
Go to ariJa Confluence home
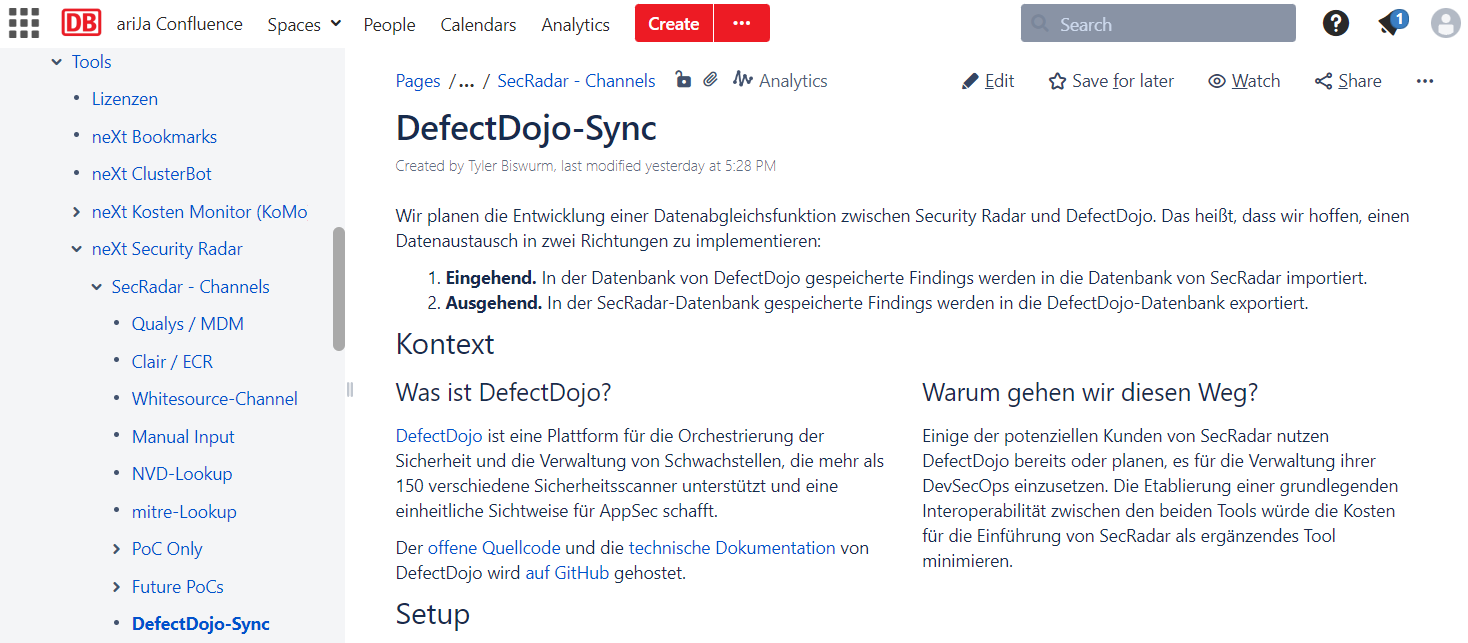click(x=179, y=23)
